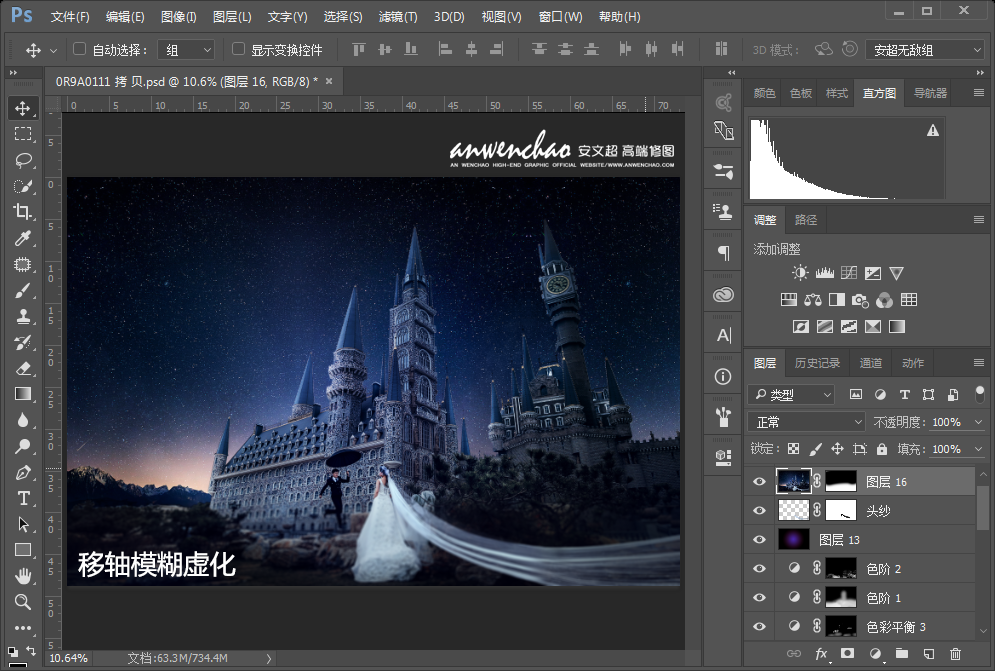Lock transparent pixels button
The width and height of the screenshot is (995, 671).
coord(793,449)
